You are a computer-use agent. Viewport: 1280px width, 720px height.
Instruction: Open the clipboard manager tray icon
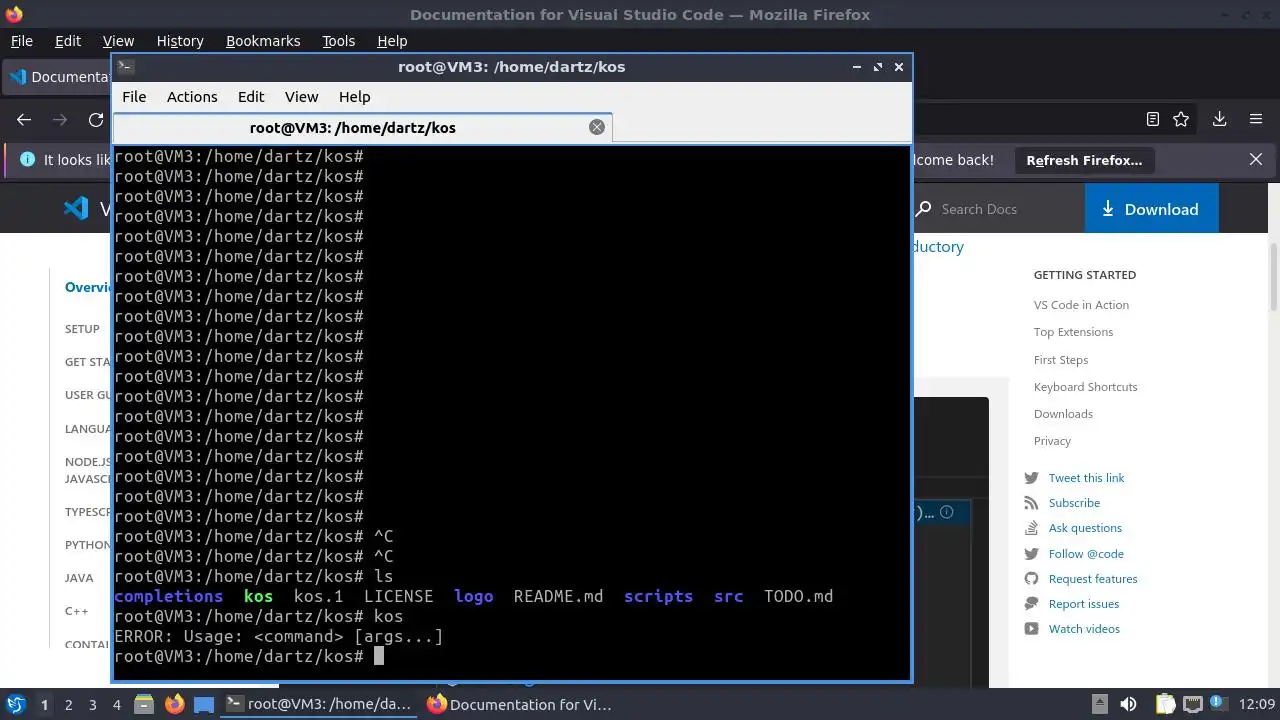pyautogui.click(x=1165, y=704)
